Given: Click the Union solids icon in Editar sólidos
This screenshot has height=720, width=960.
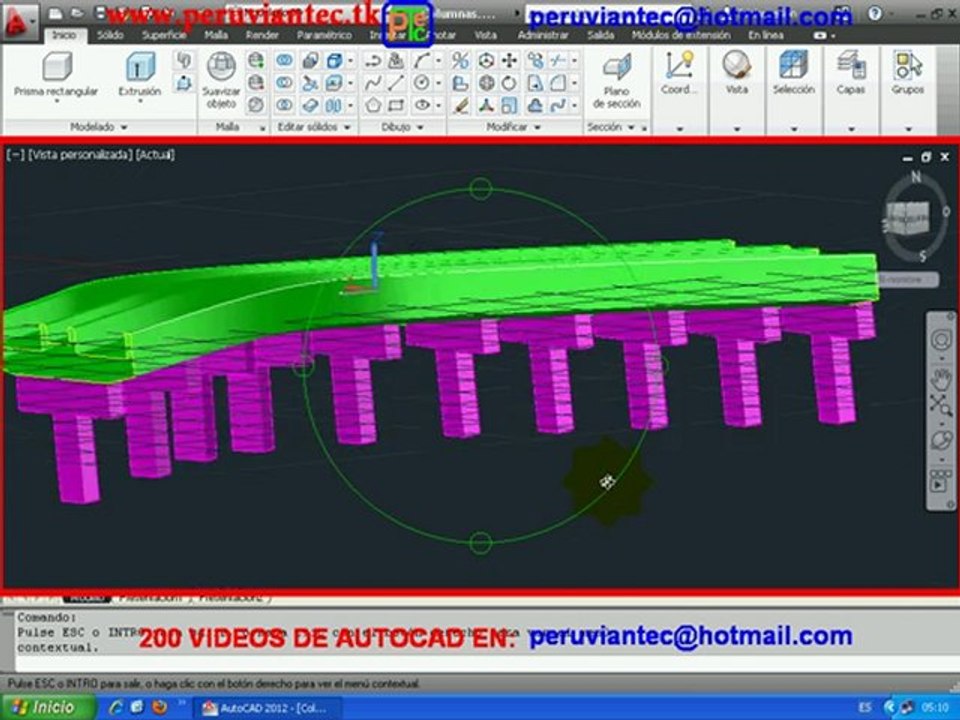Looking at the screenshot, I should 284,60.
